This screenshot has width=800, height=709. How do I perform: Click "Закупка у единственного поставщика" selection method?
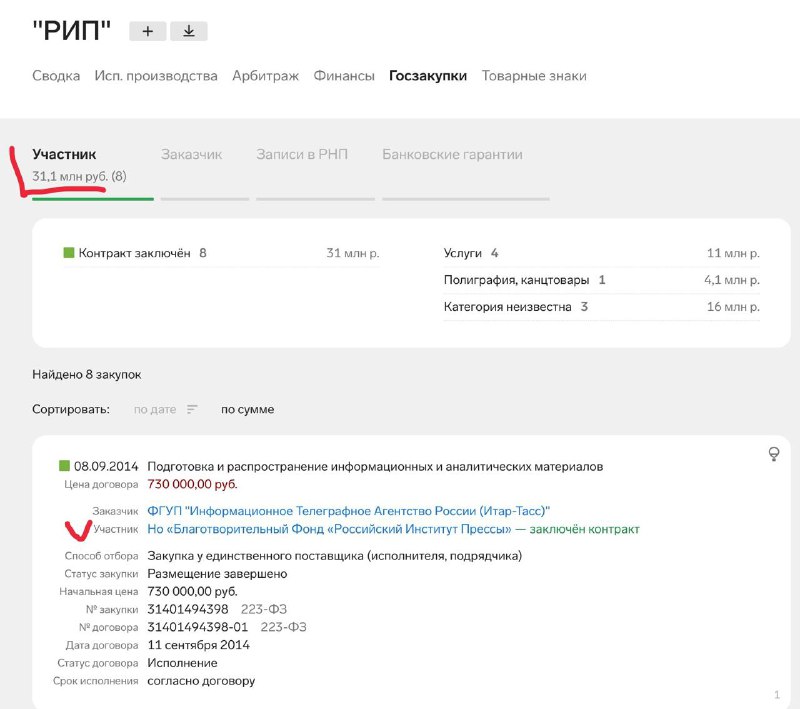click(335, 555)
